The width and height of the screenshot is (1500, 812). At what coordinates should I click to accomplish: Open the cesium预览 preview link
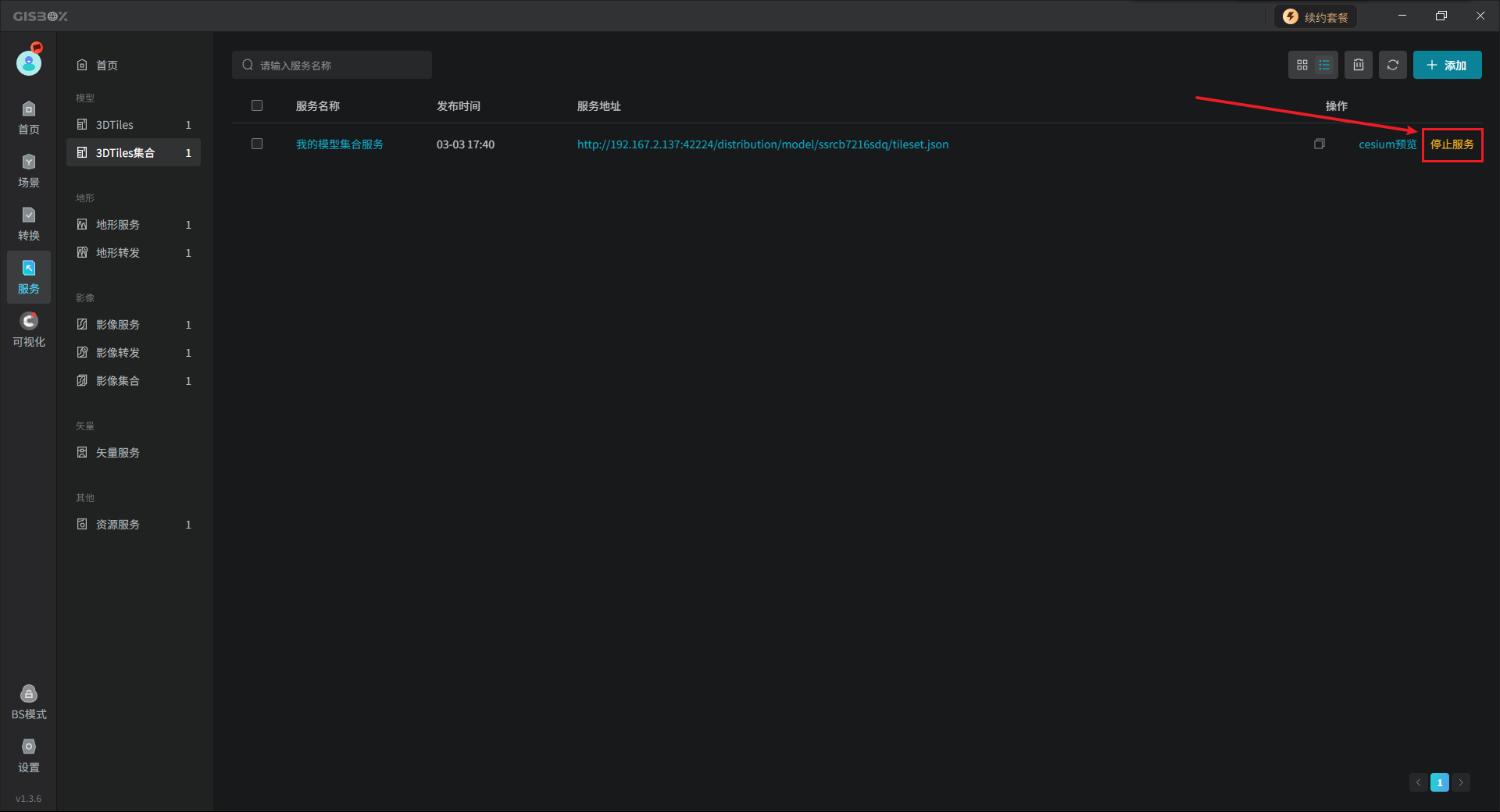[x=1387, y=144]
